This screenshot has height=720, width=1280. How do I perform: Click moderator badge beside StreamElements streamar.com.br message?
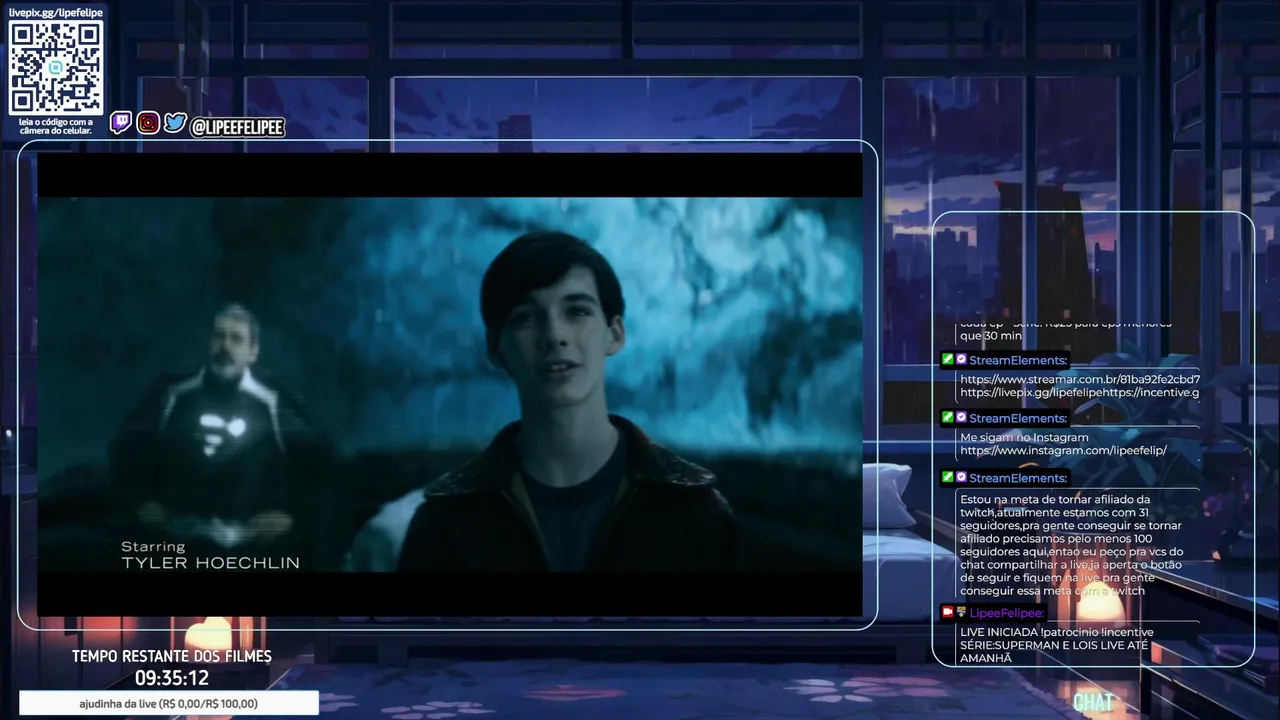tap(947, 359)
